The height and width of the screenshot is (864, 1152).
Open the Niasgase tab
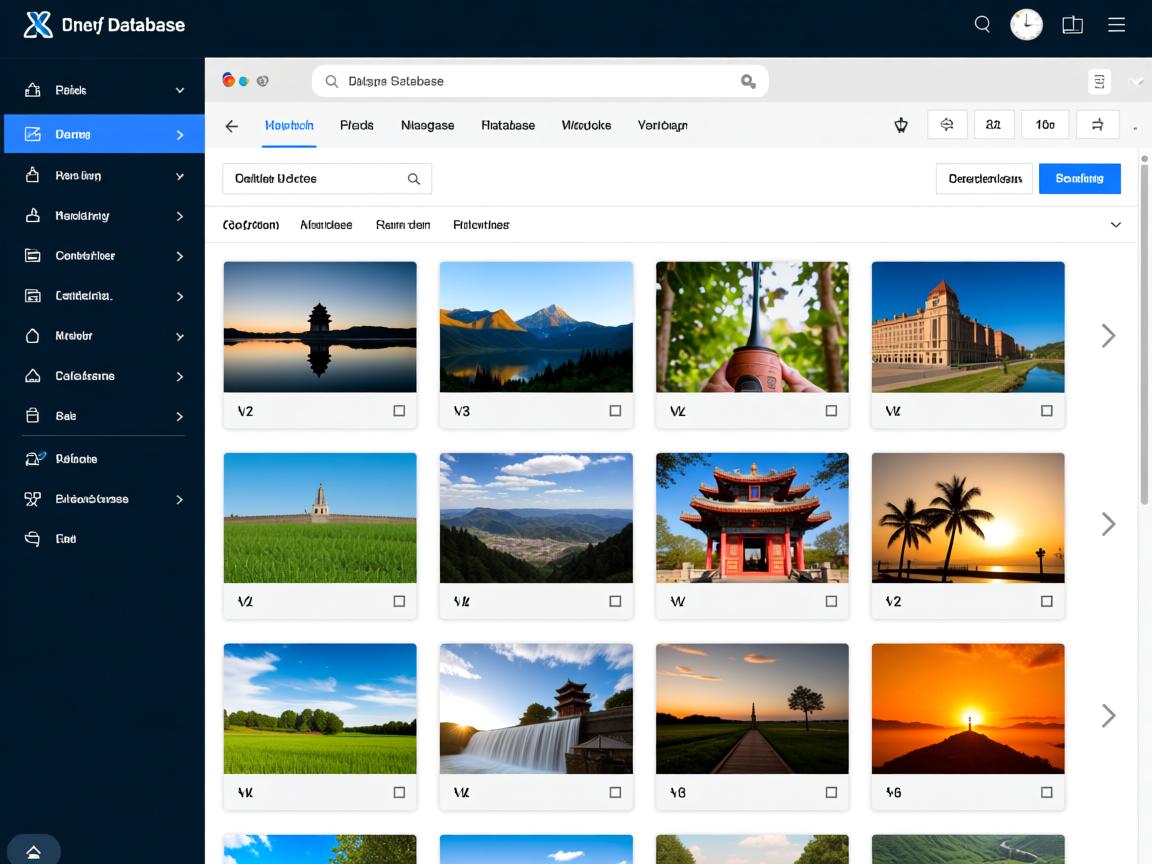click(427, 126)
